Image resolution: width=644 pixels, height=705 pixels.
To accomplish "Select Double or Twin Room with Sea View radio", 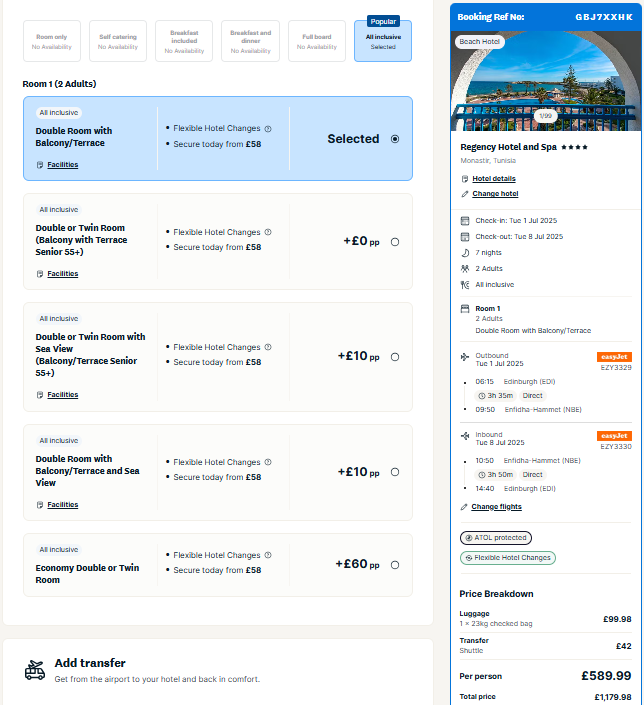I will point(395,357).
